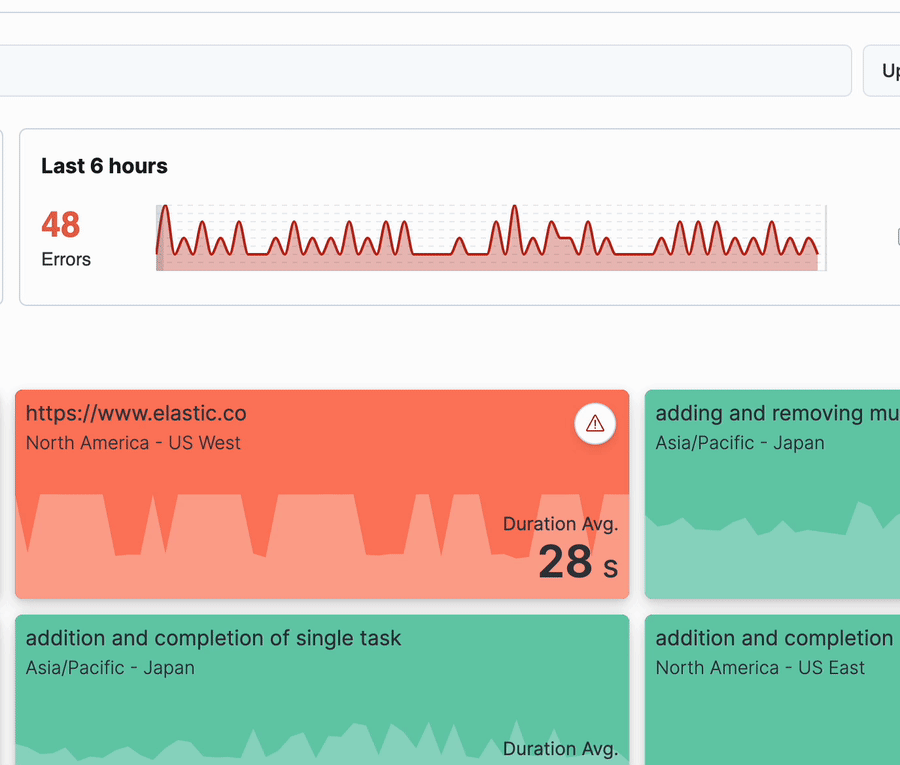Open the US East 'addition and completion' card
This screenshot has height=765, width=900.
772,690
